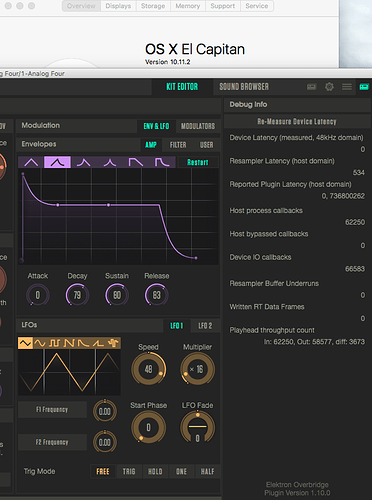Select the sawtooth LFO waveform icon
This screenshot has height=500, width=372.
click(69, 343)
